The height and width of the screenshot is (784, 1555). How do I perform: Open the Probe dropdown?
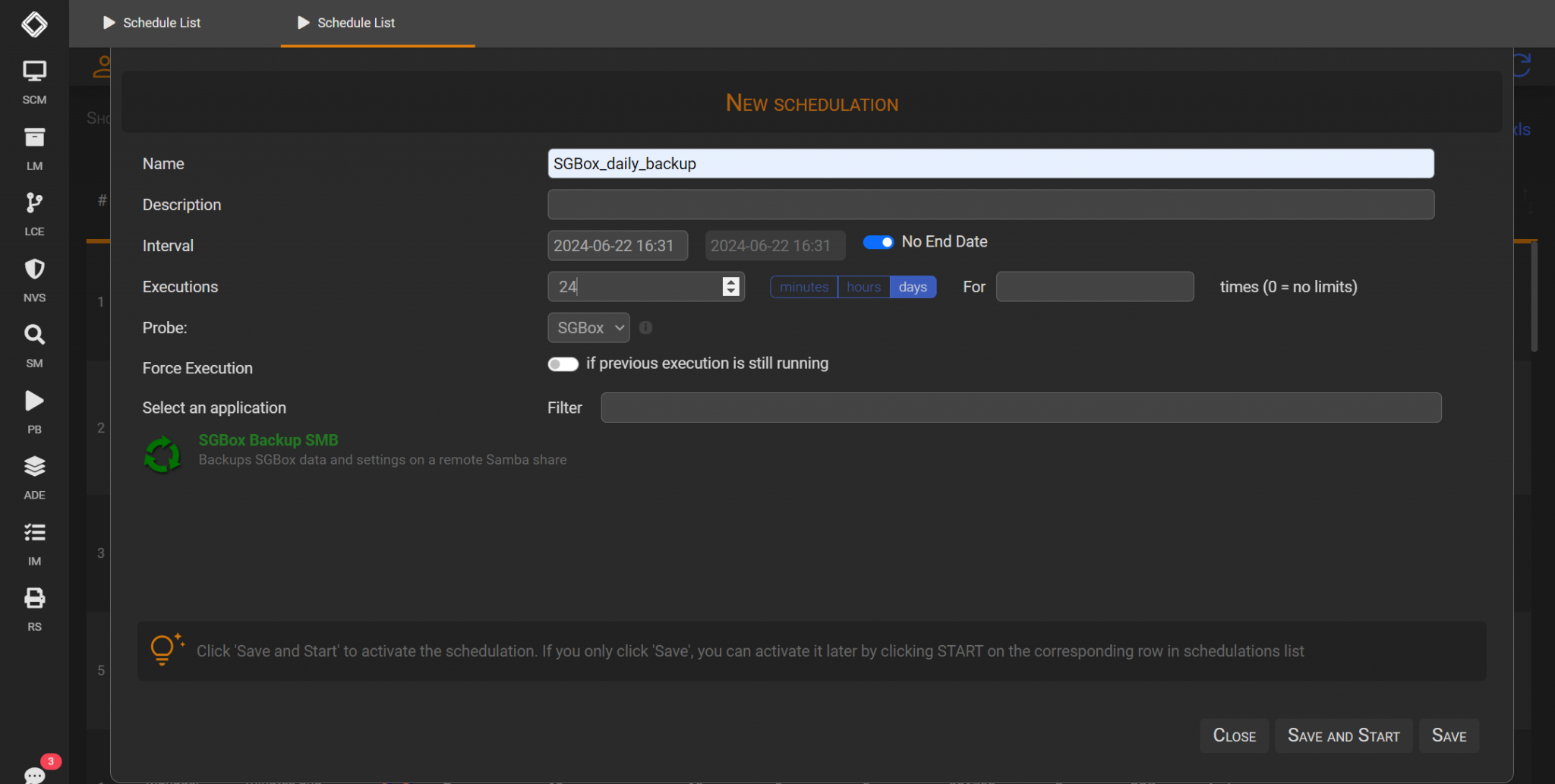[588, 327]
